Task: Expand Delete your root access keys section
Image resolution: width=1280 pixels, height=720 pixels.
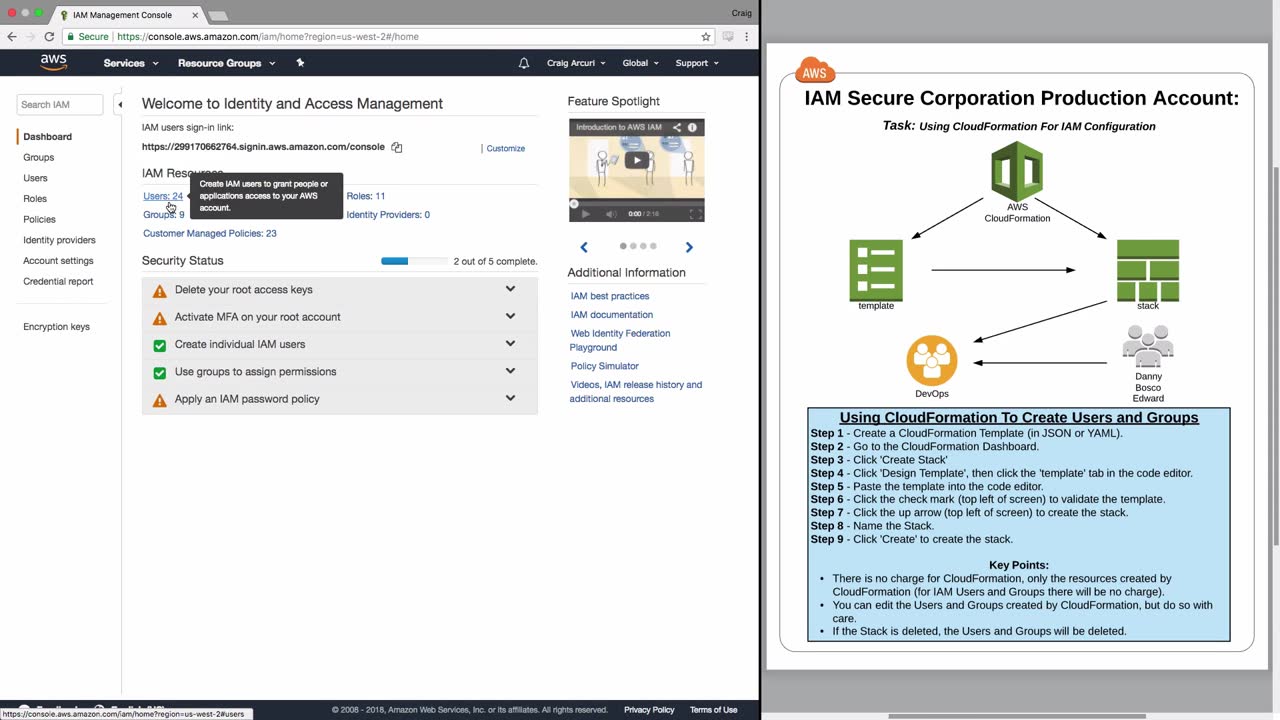Action: click(x=510, y=289)
